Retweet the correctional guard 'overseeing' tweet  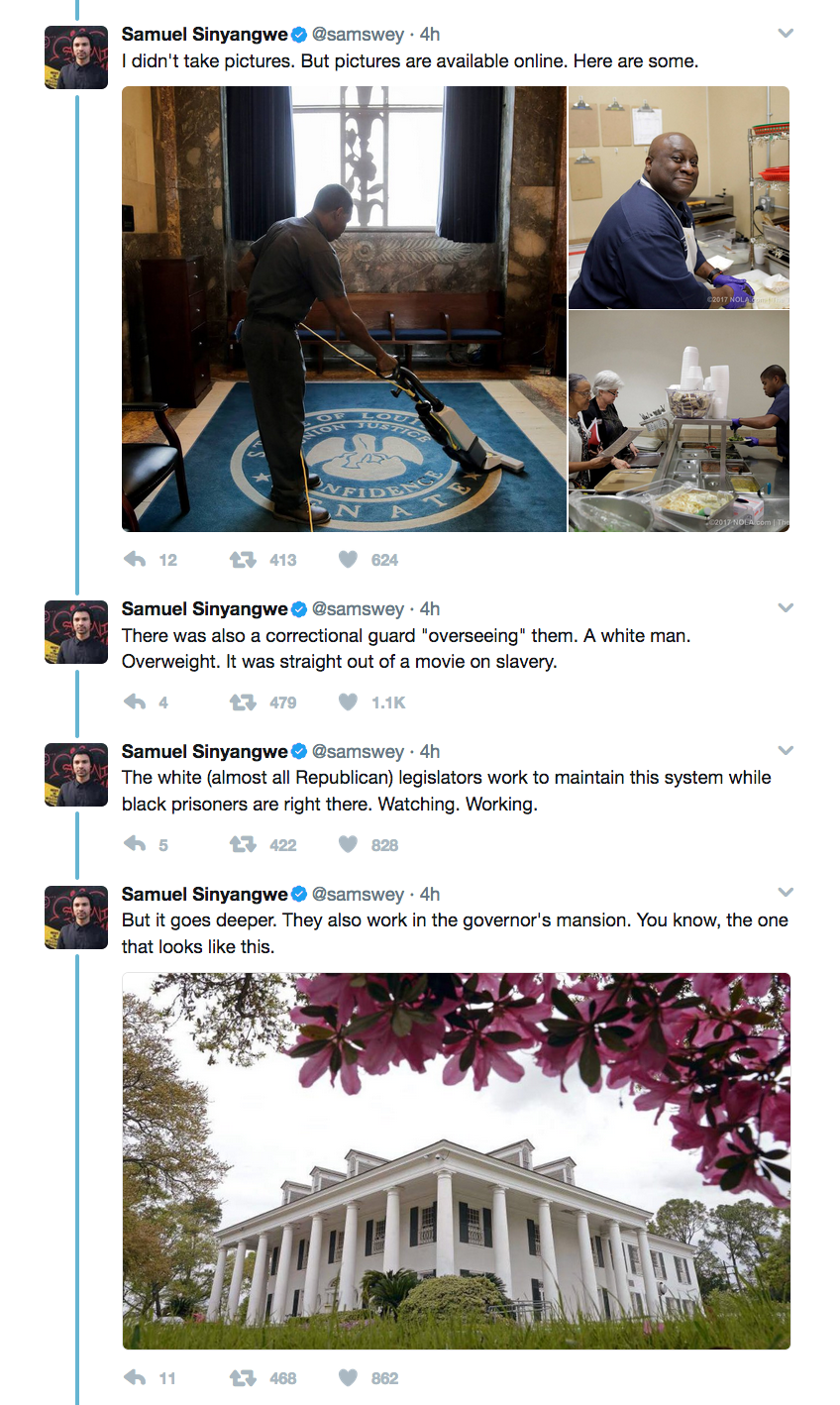point(243,702)
